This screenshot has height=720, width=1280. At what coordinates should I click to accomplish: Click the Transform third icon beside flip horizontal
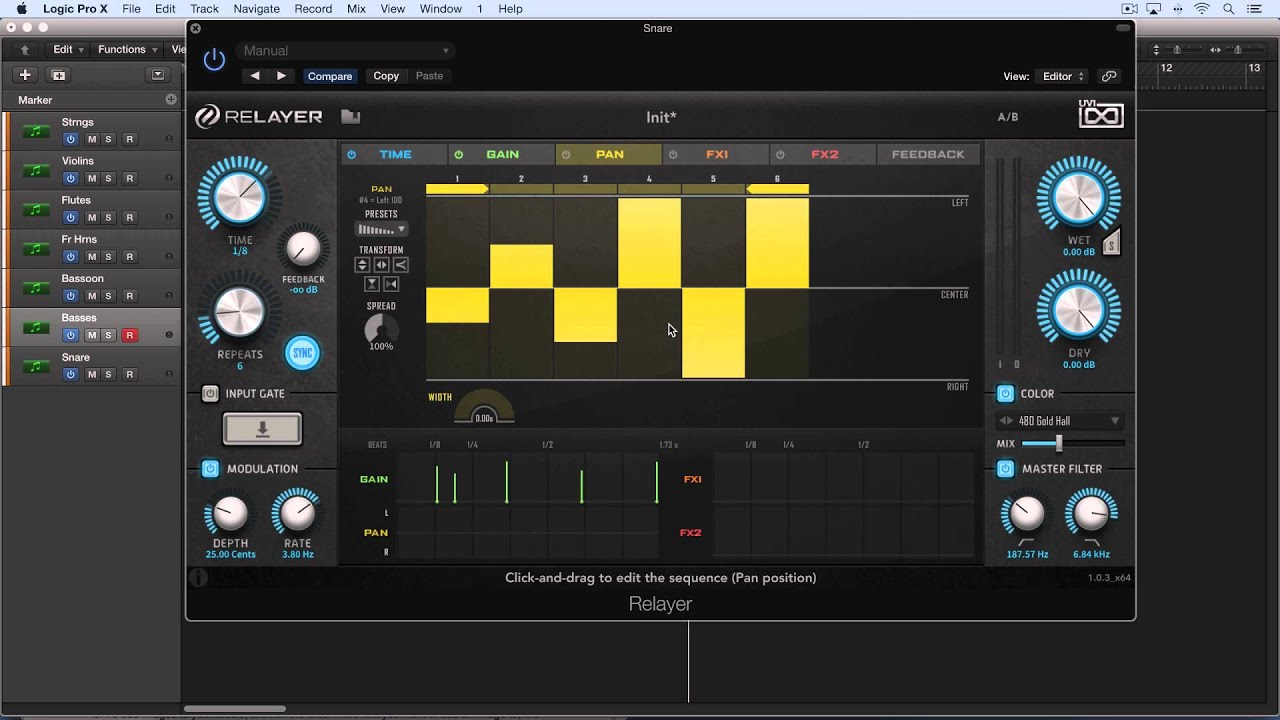[400, 265]
